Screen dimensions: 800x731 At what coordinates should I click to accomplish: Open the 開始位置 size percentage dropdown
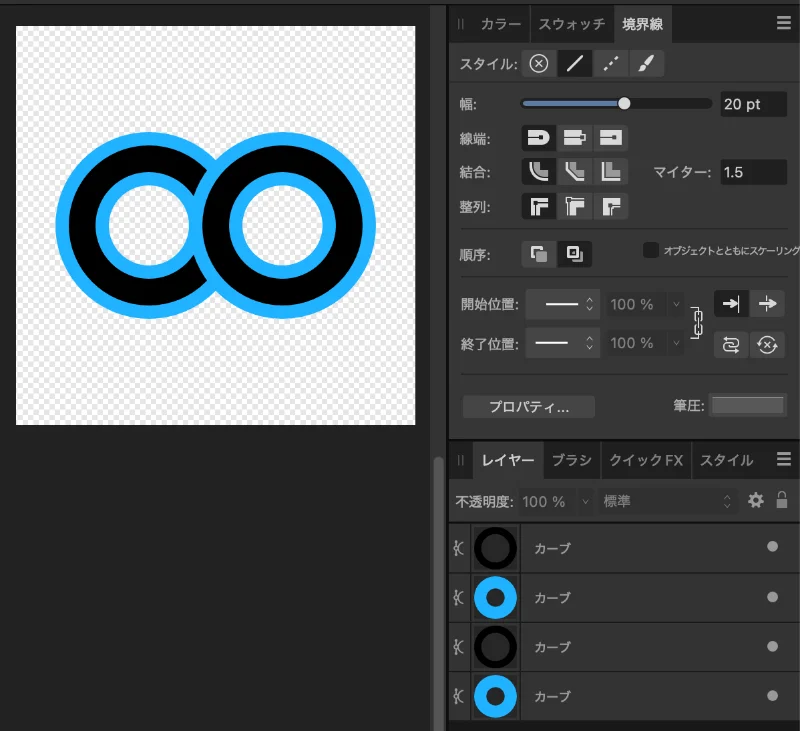[676, 305]
